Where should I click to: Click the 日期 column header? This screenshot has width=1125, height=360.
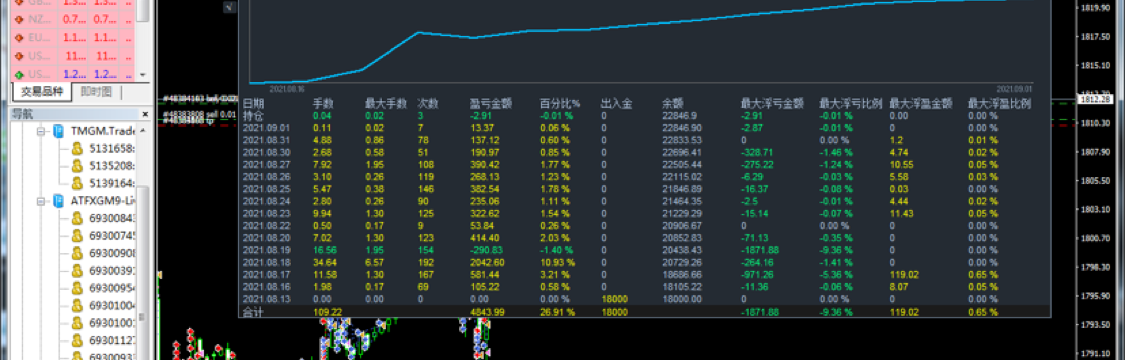(x=253, y=103)
